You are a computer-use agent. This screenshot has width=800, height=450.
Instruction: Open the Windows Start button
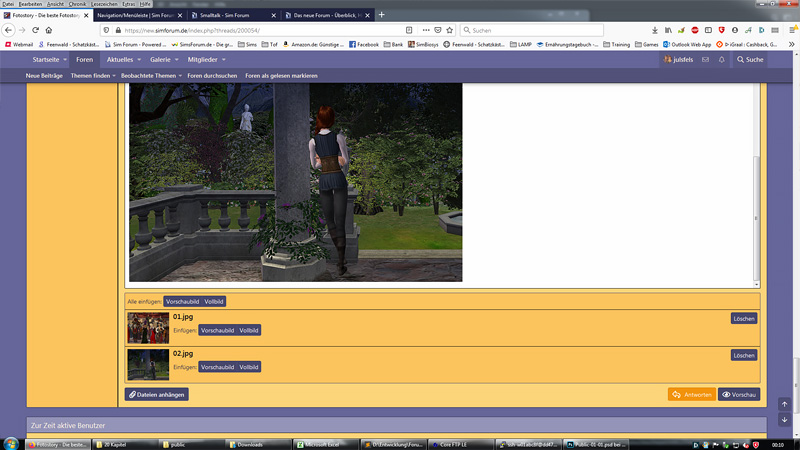11,443
